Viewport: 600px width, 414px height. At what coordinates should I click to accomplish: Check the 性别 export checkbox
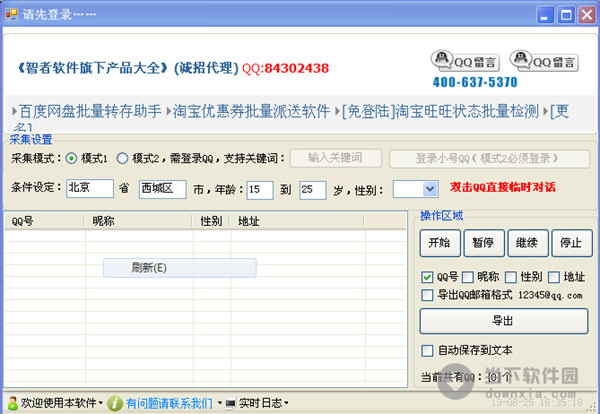click(511, 277)
